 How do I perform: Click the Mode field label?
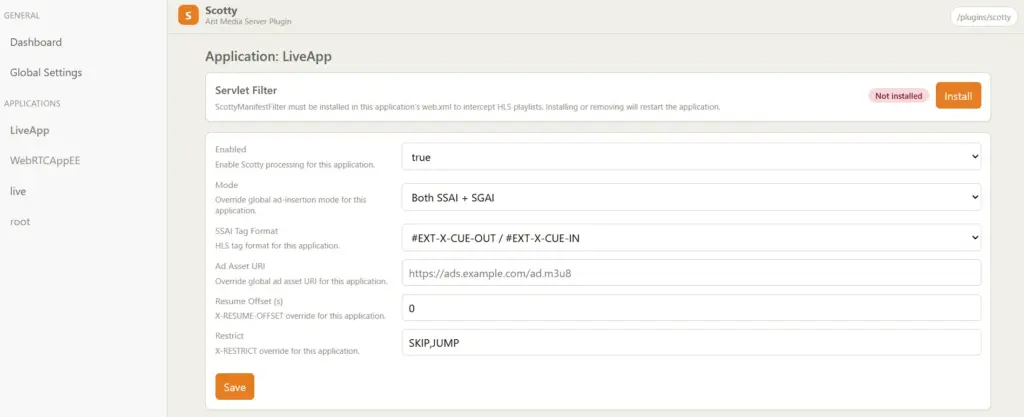[227, 185]
